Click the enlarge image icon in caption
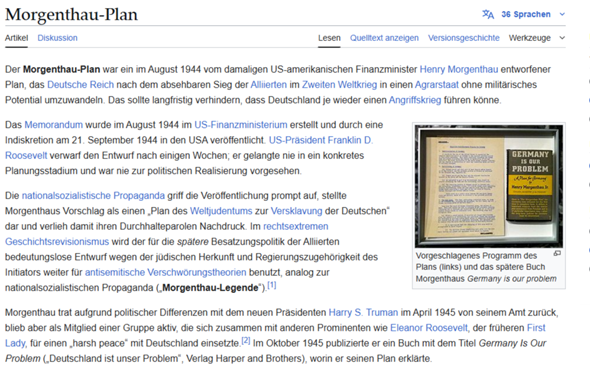The height and width of the screenshot is (373, 590). pos(557,254)
